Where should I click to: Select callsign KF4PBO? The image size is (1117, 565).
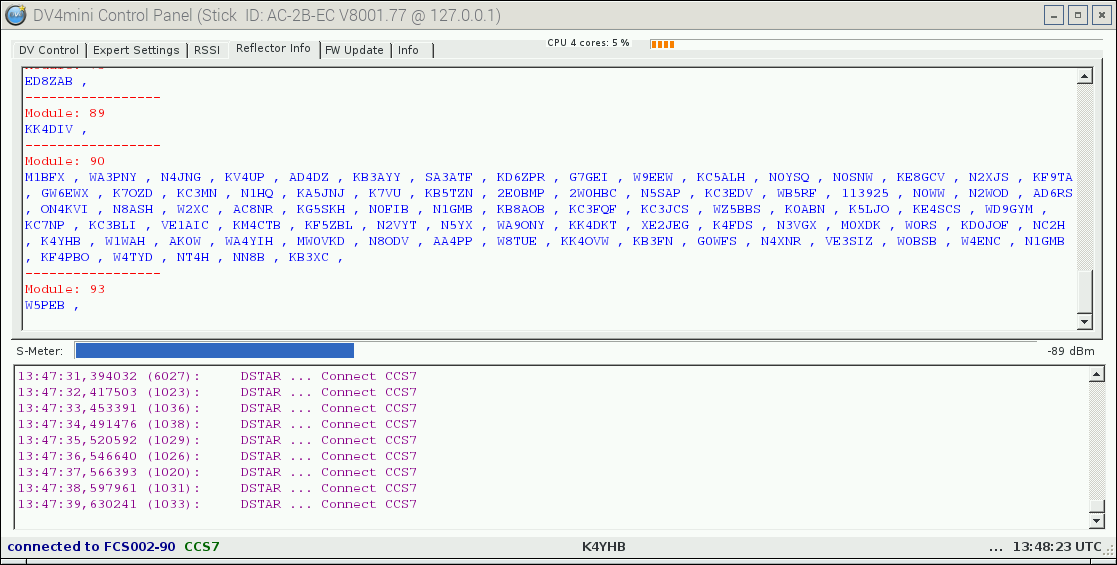(65, 257)
